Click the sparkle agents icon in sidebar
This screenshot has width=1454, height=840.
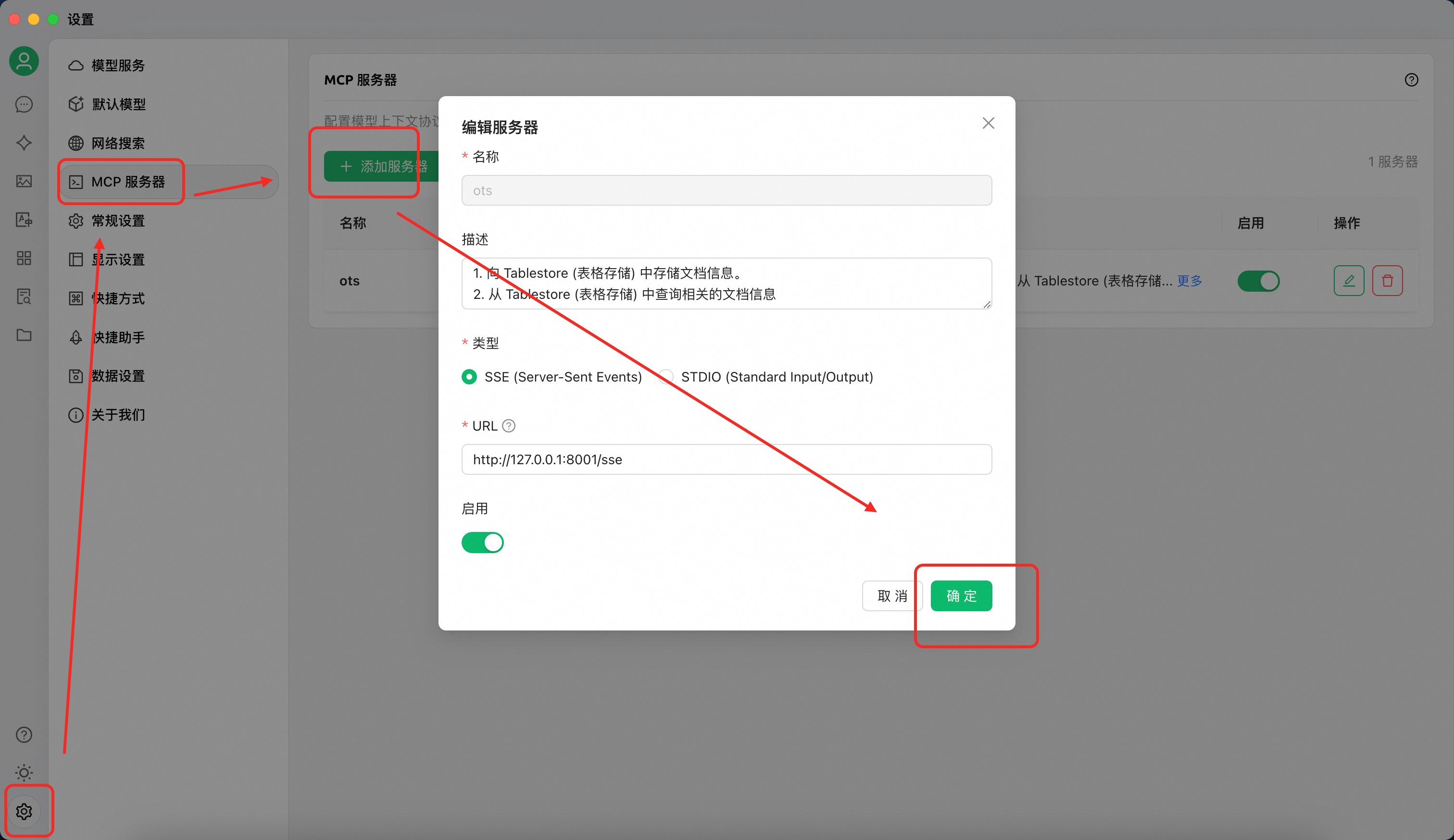click(24, 142)
